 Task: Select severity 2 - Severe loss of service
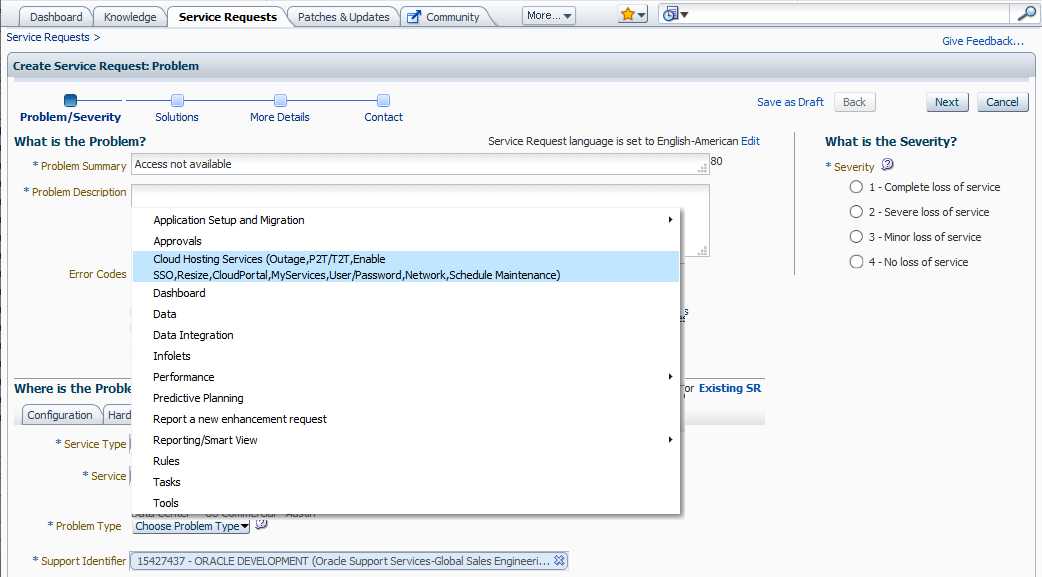tap(856, 212)
